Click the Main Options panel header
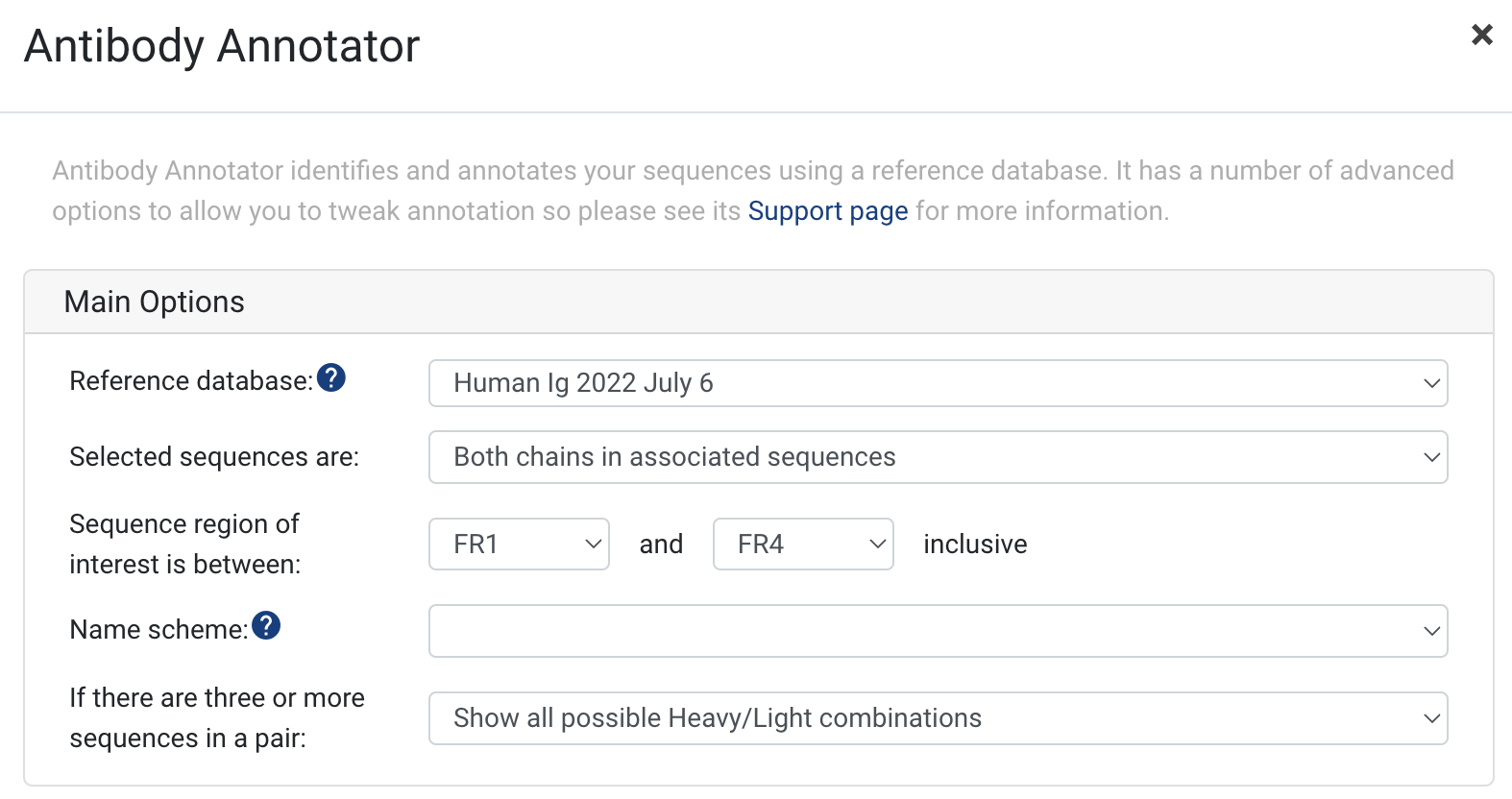 [759, 303]
